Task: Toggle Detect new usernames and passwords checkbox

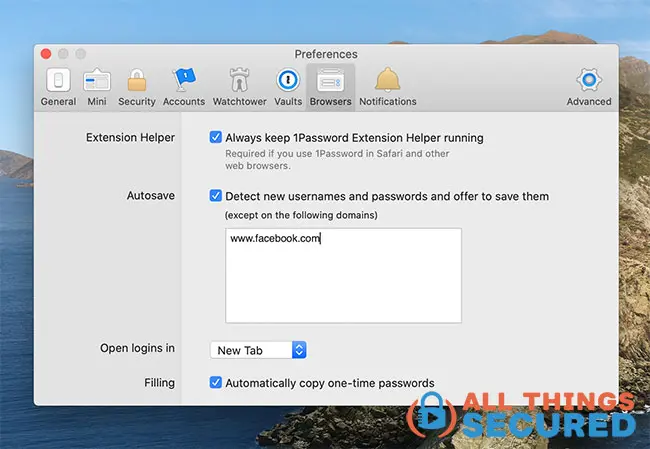Action: tap(216, 196)
